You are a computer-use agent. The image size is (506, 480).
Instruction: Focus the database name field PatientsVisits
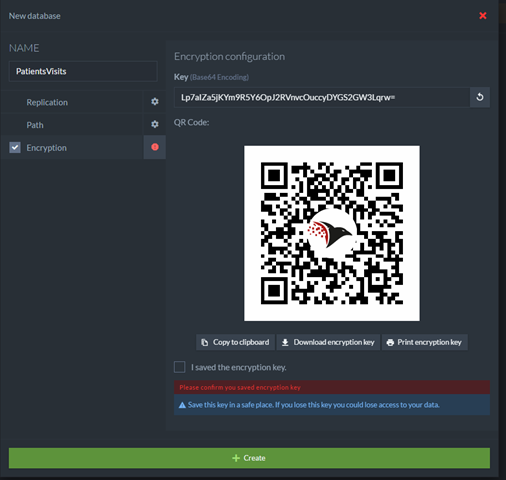(83, 71)
